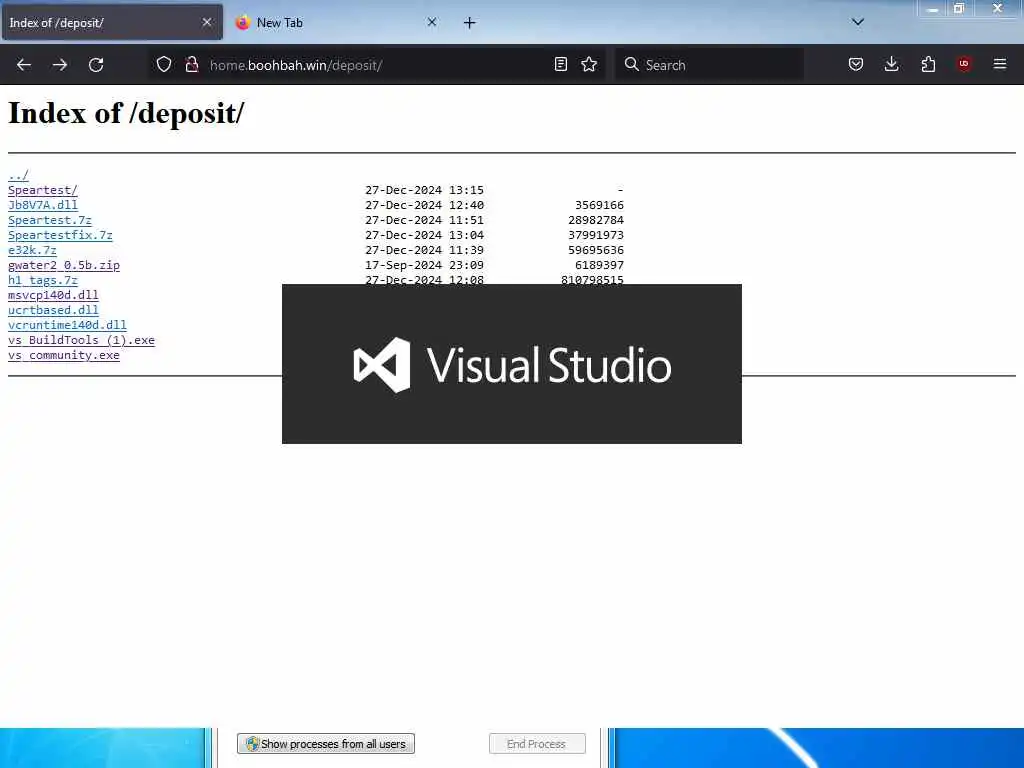This screenshot has height=768, width=1024.
Task: Switch to the New Tab tab
Action: click(x=337, y=23)
